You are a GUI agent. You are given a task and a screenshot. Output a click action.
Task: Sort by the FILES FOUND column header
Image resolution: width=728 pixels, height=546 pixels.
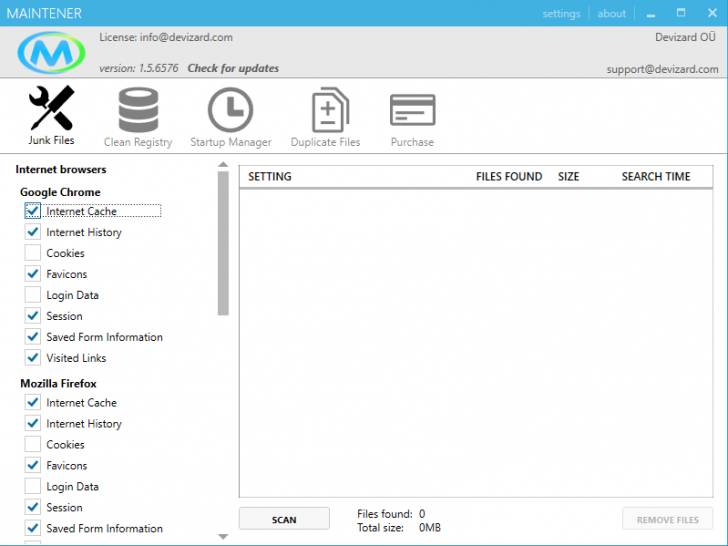[x=509, y=176]
